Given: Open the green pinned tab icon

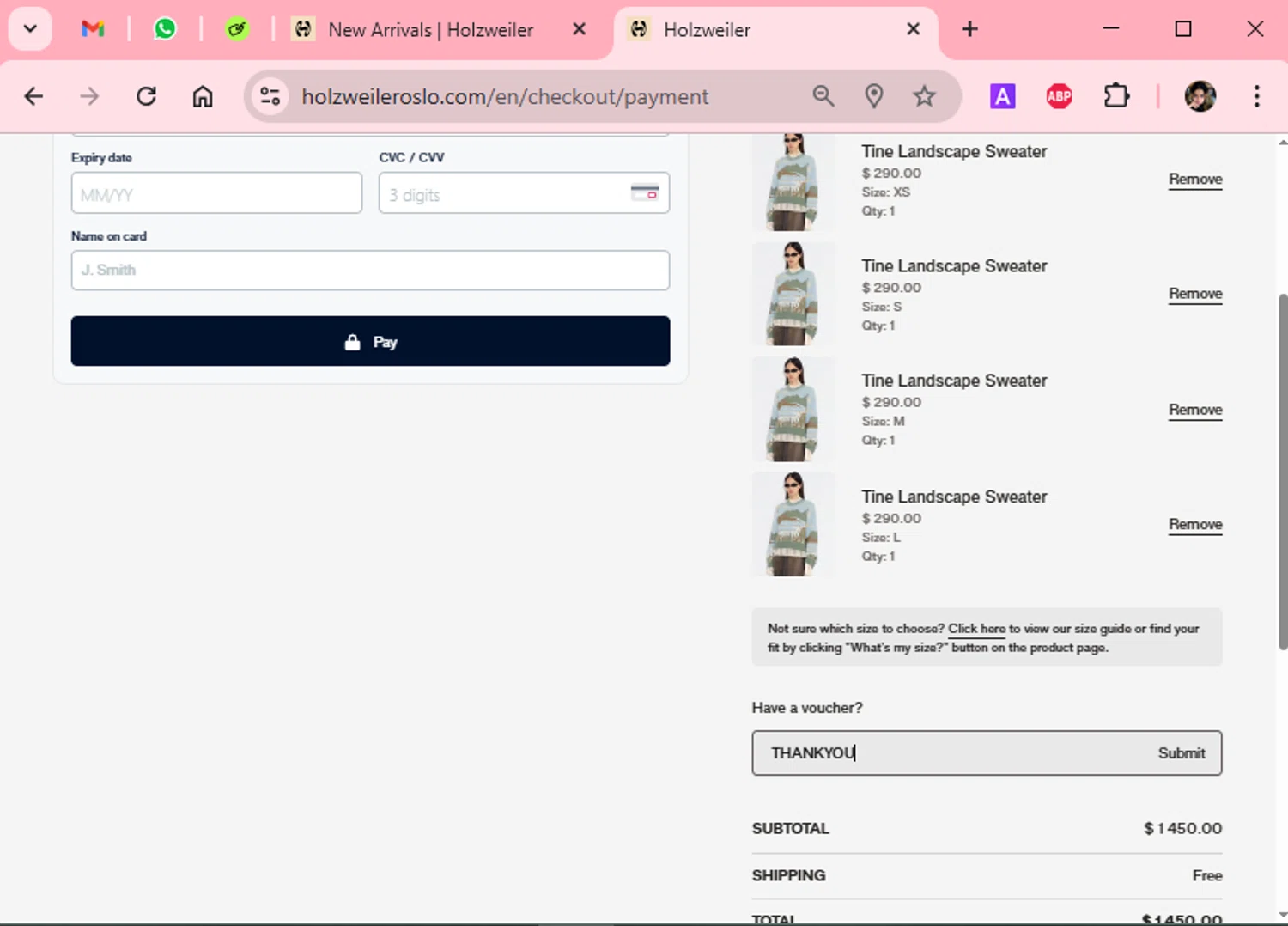Looking at the screenshot, I should point(237,29).
